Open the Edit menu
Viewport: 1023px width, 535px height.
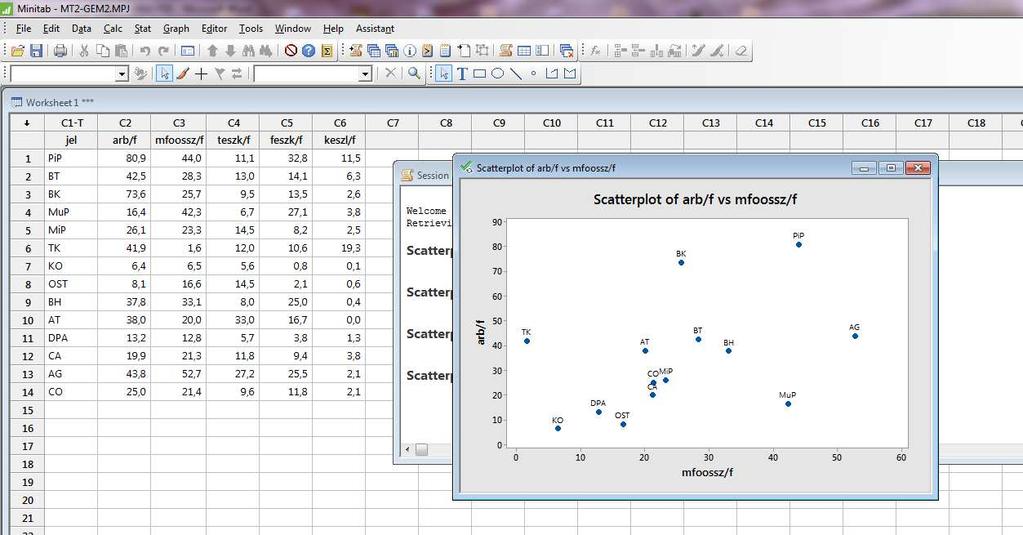[51, 29]
